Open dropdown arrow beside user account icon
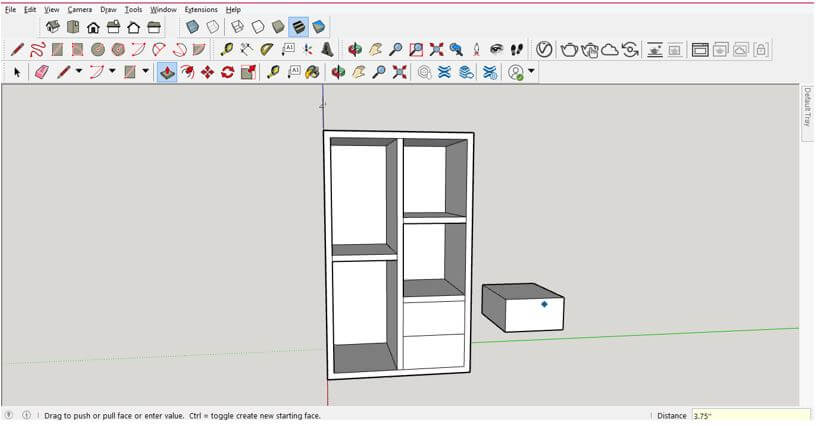The image size is (819, 426). pos(531,71)
